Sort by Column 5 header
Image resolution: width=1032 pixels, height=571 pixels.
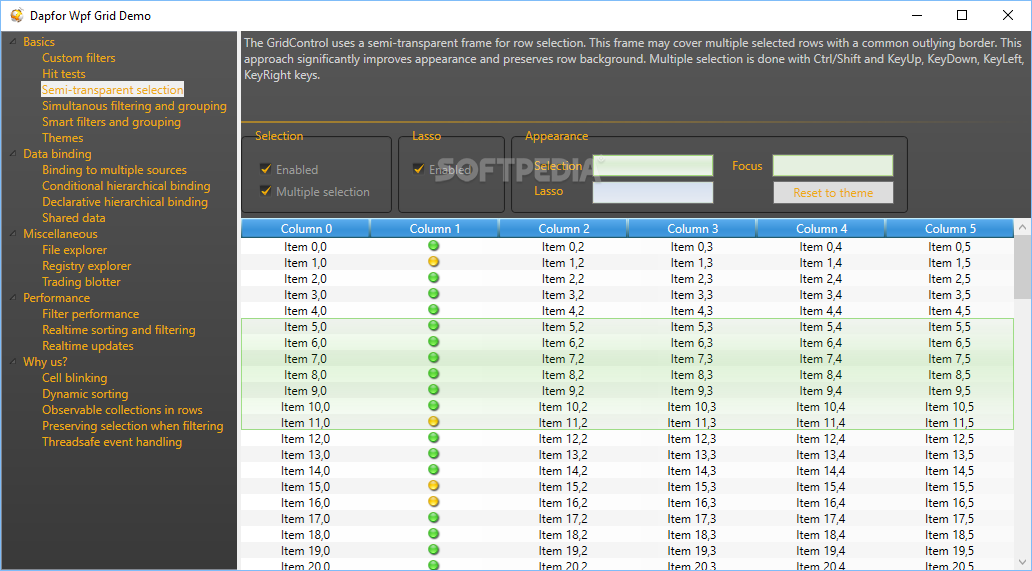point(950,228)
